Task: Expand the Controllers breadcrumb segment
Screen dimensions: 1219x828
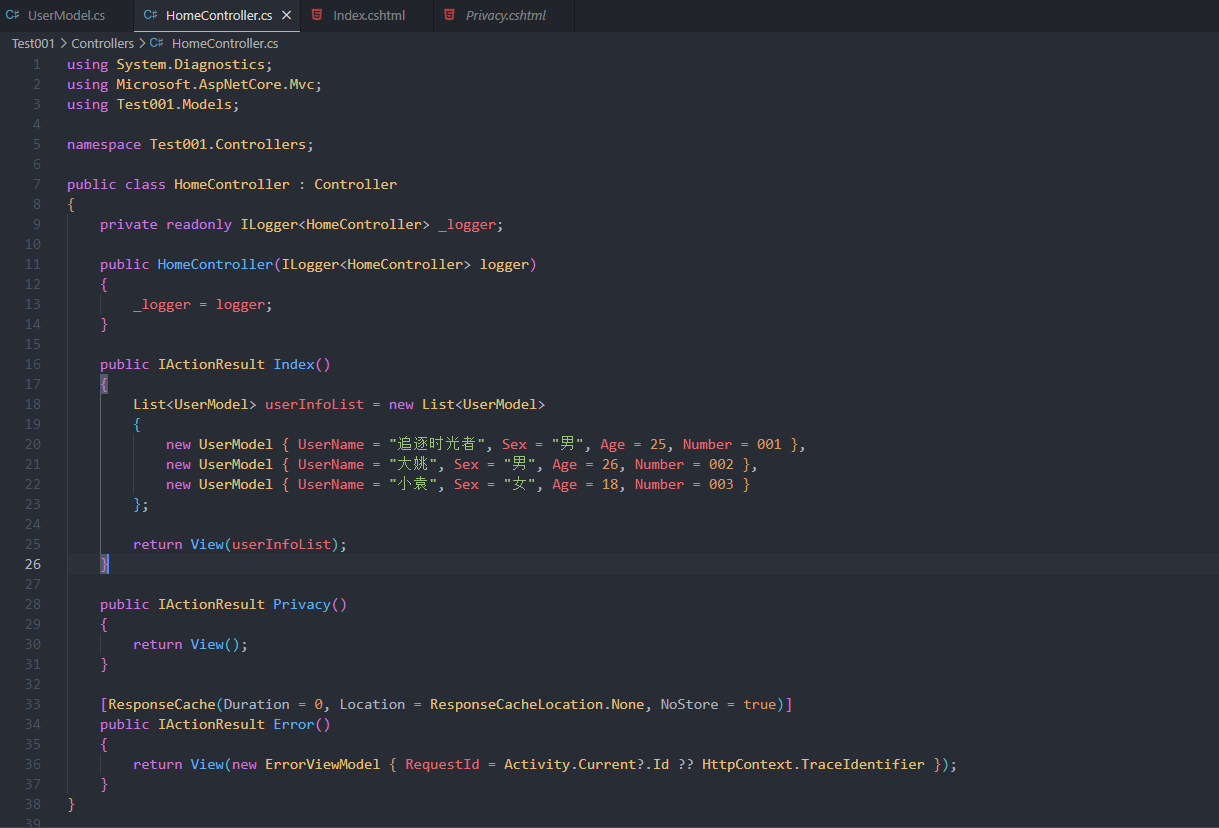Action: pyautogui.click(x=102, y=43)
